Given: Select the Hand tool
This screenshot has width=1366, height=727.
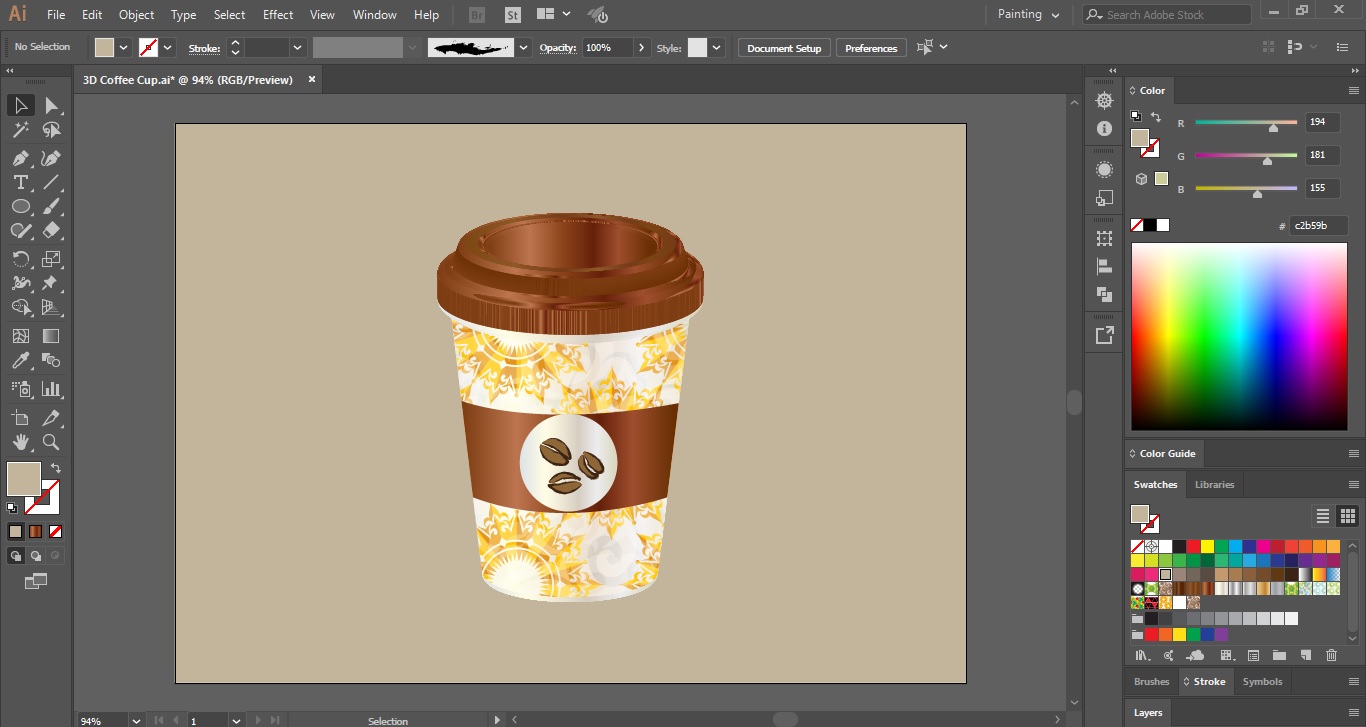Looking at the screenshot, I should (x=20, y=442).
